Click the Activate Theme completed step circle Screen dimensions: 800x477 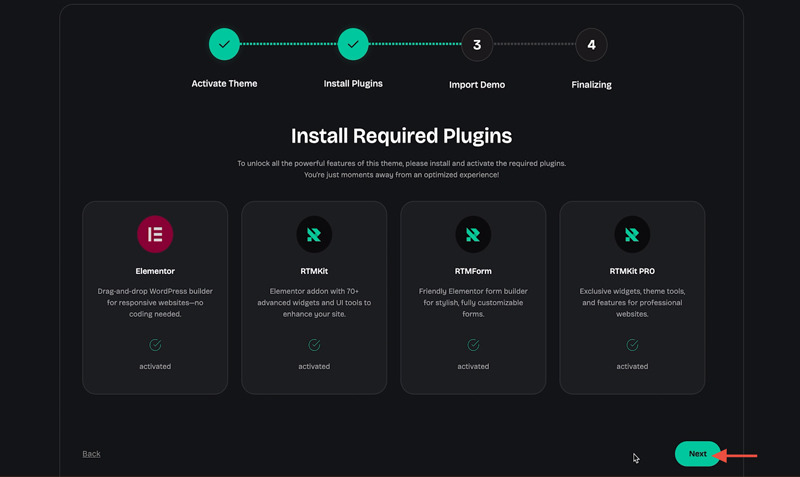pyautogui.click(x=224, y=44)
